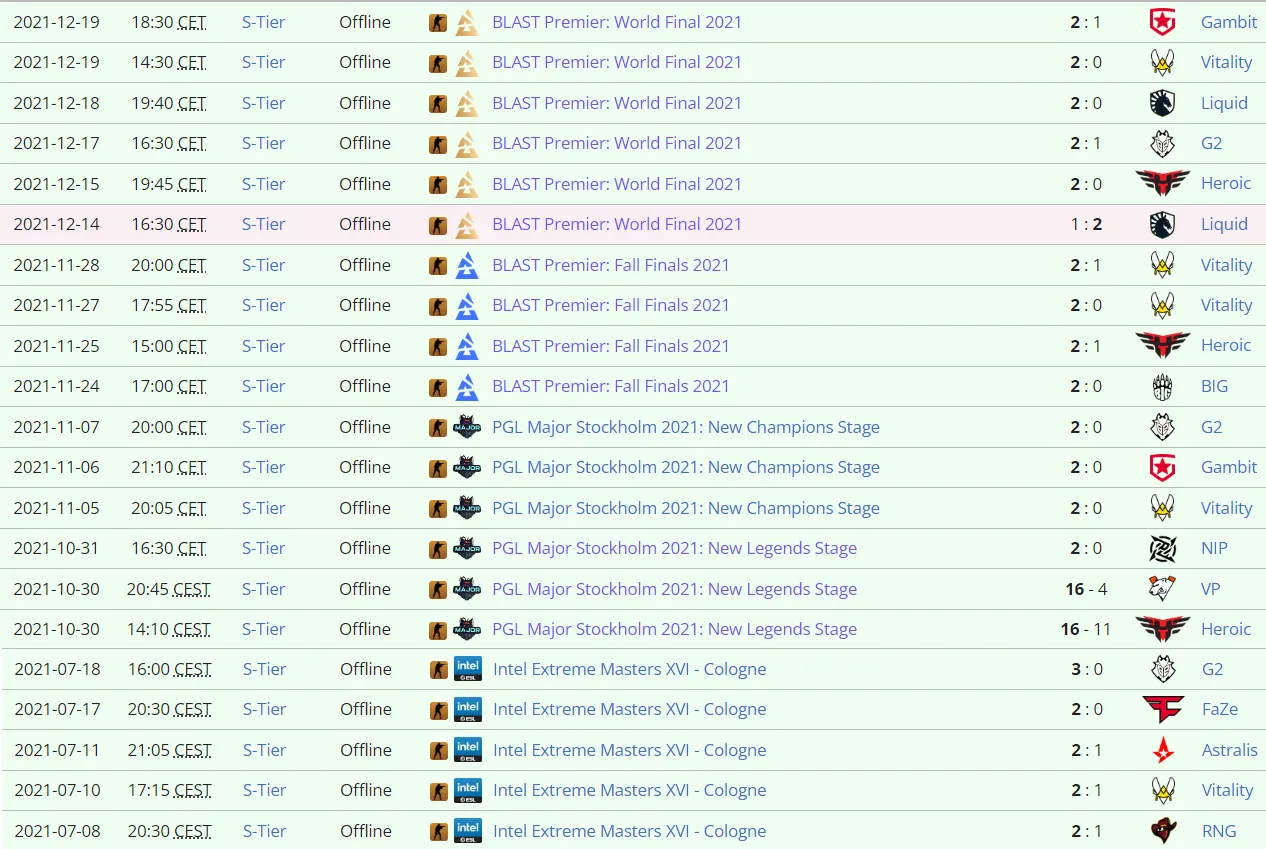Click the PGL Major logo in the 2021-11-07 row
The width and height of the screenshot is (1266, 849).
467,427
